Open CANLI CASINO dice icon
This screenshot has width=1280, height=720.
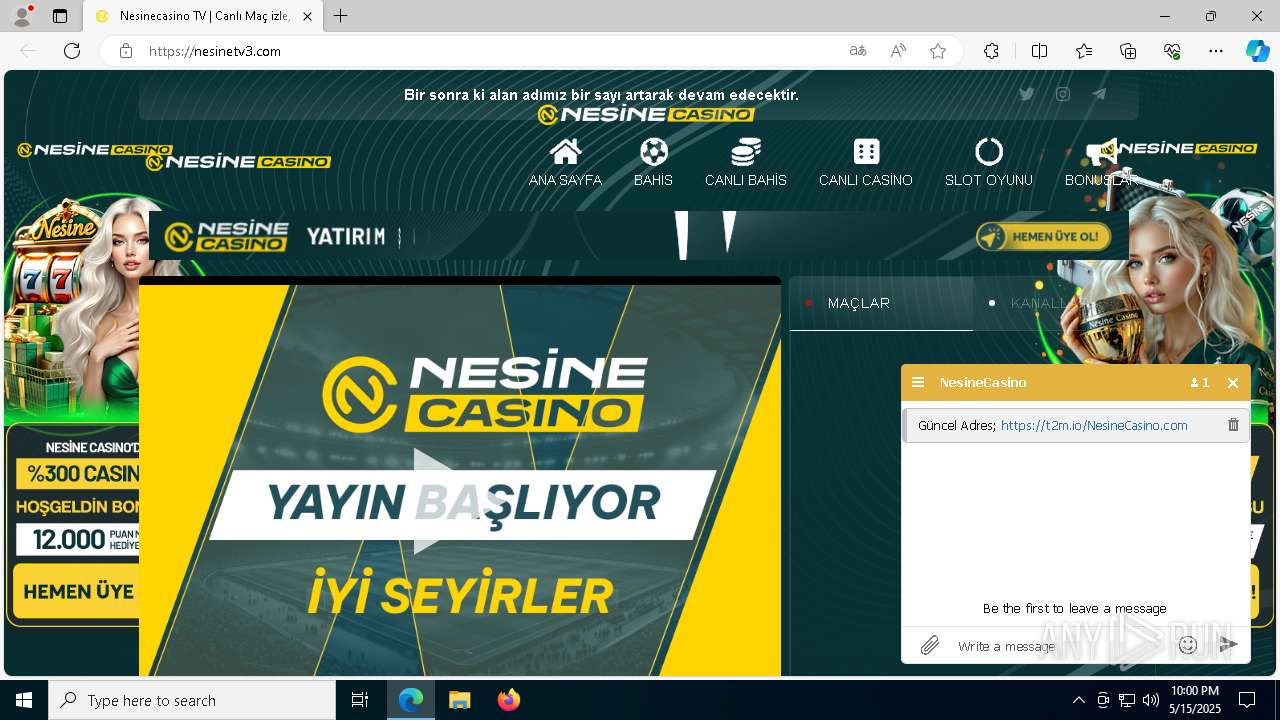pyautogui.click(x=866, y=152)
